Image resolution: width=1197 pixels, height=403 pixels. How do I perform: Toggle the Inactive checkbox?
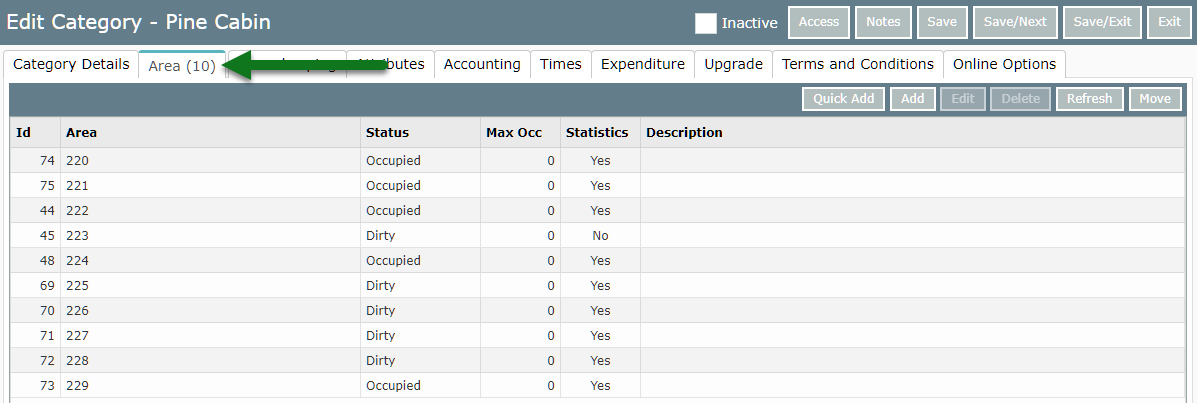[x=706, y=23]
